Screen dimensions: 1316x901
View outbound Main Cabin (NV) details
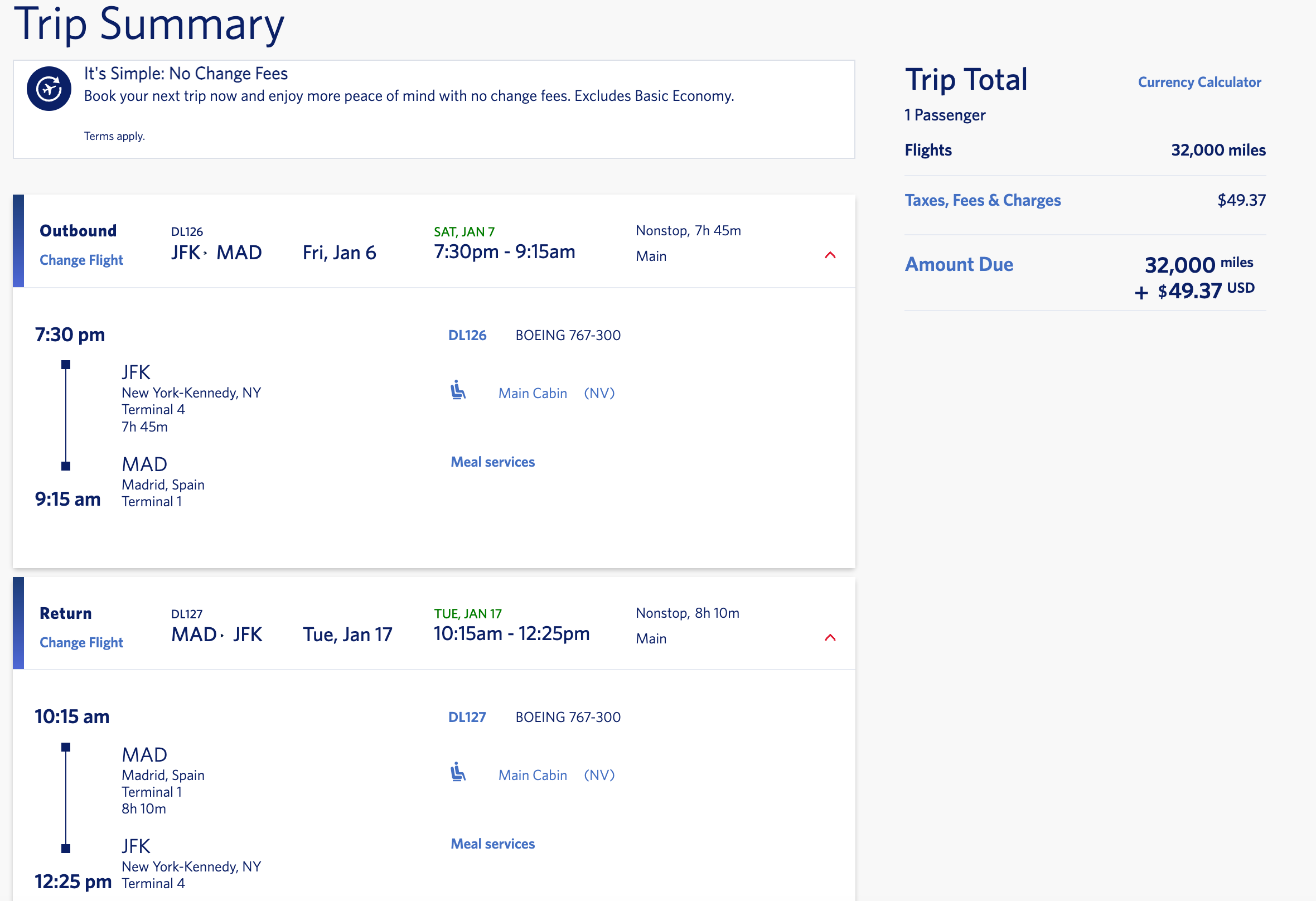(x=555, y=393)
